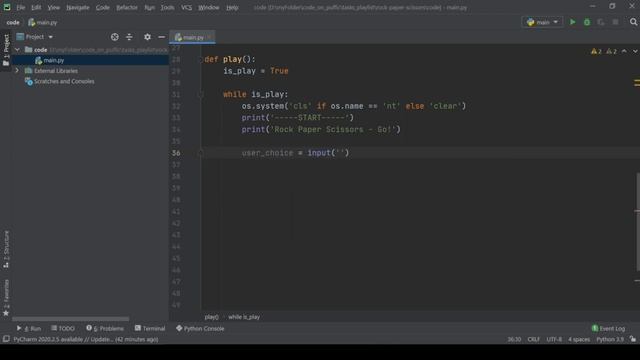Viewport: 640px width, 360px height.
Task: Jump to next highlighted error arrow
Action: pyautogui.click(x=635, y=51)
